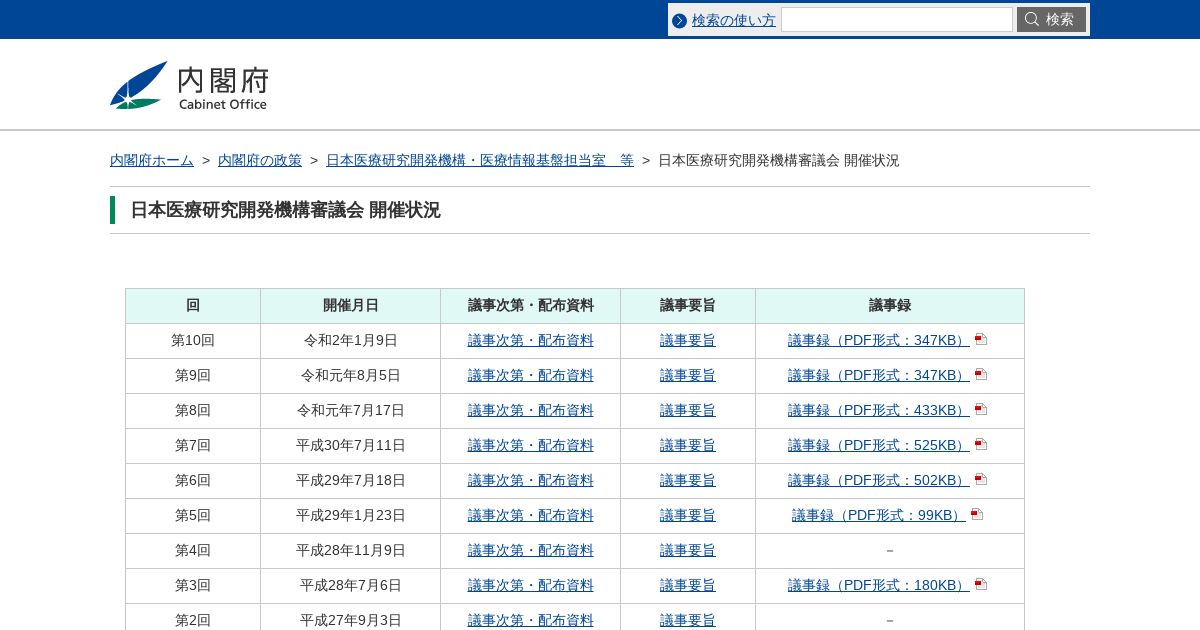Click the 平成29年7月18日 date cell
The width and height of the screenshot is (1200, 630).
point(351,480)
